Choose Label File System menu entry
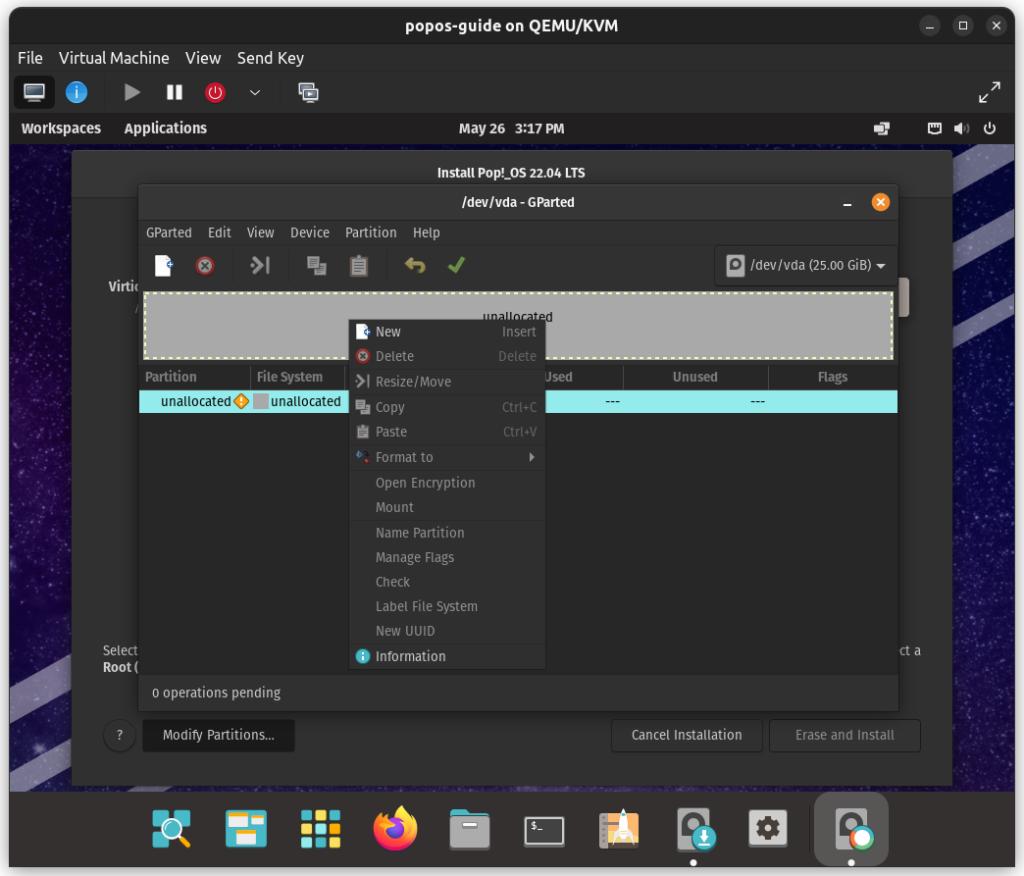The height and width of the screenshot is (876, 1024). [447, 606]
